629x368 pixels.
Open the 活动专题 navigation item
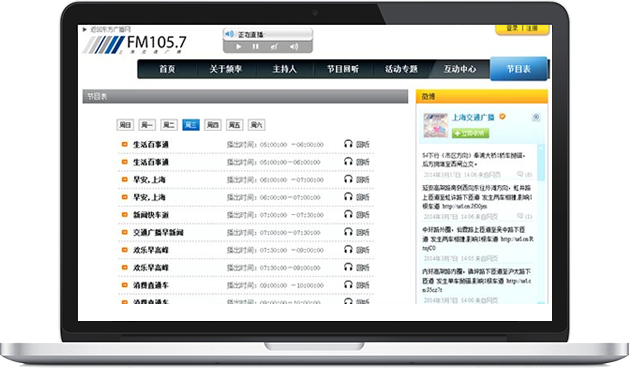401,69
